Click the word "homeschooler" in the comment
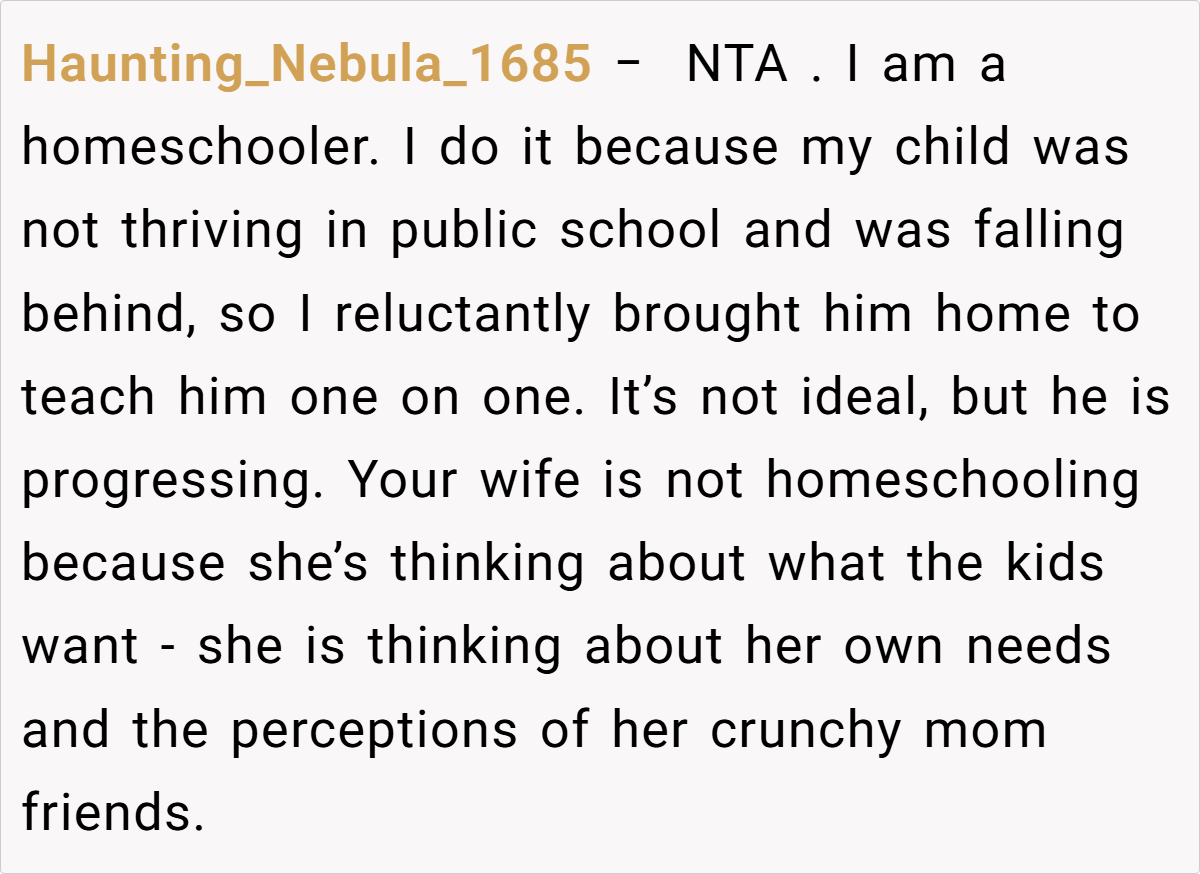This screenshot has width=1200, height=874. 202,148
